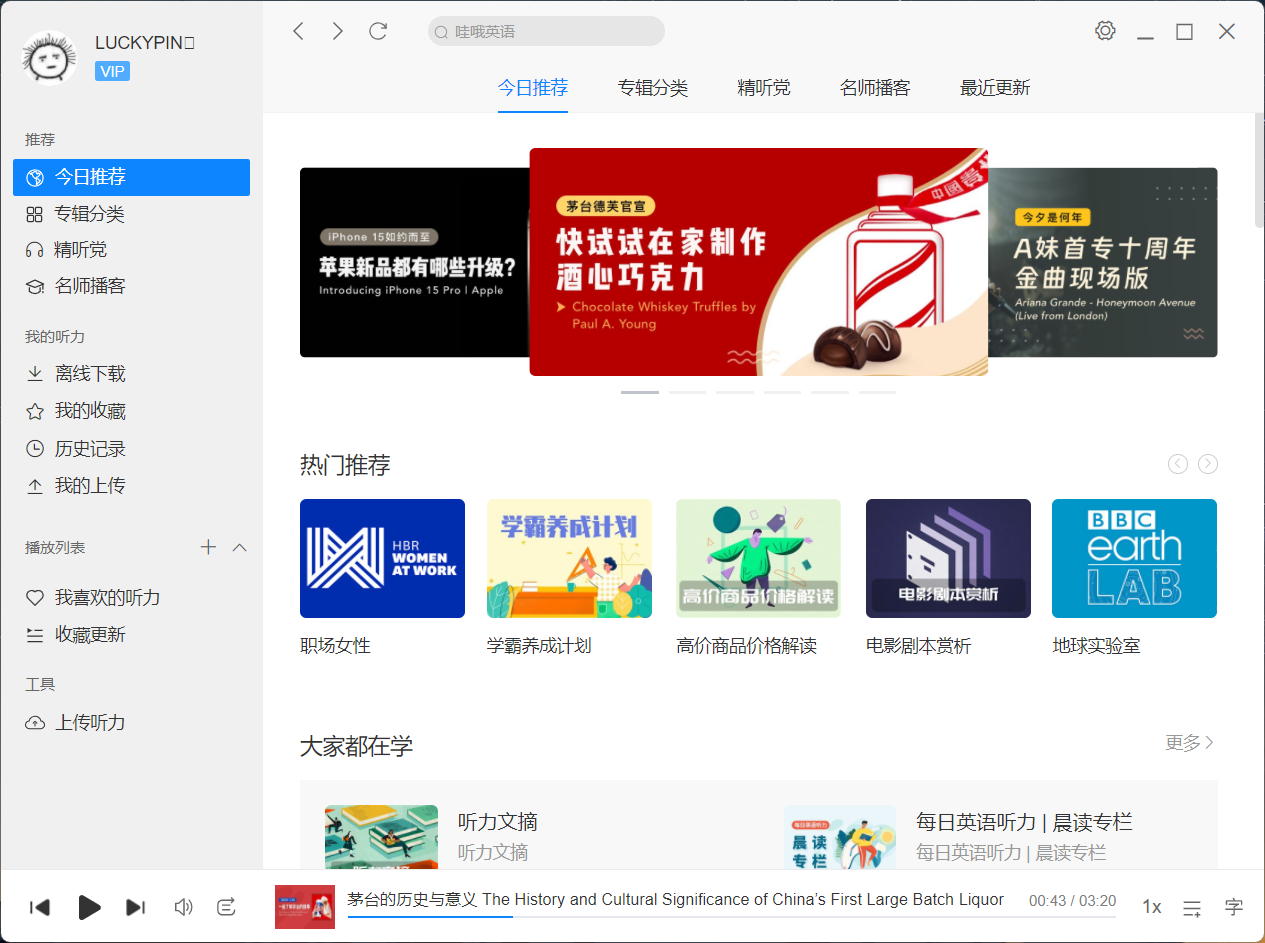Open the 听力文摘 album card

pyautogui.click(x=530, y=836)
